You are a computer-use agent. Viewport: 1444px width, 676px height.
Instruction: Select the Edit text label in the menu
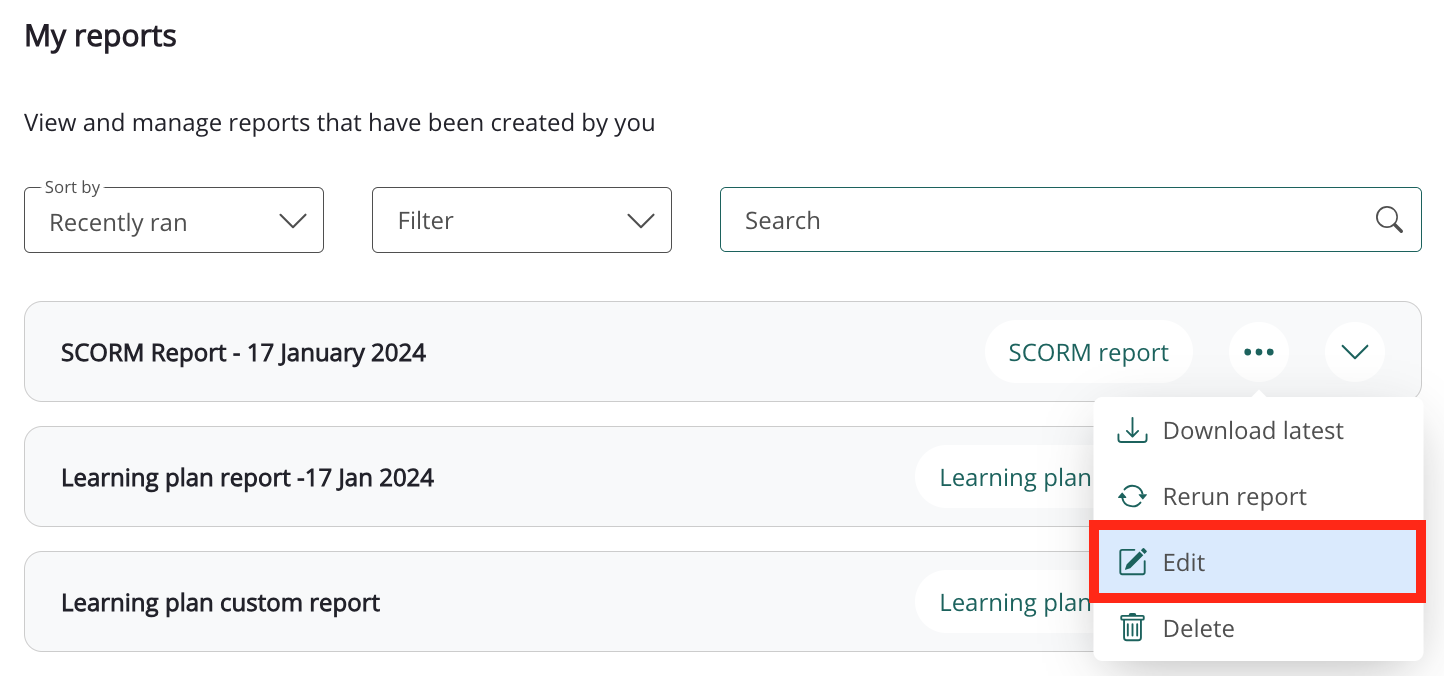click(x=1184, y=562)
